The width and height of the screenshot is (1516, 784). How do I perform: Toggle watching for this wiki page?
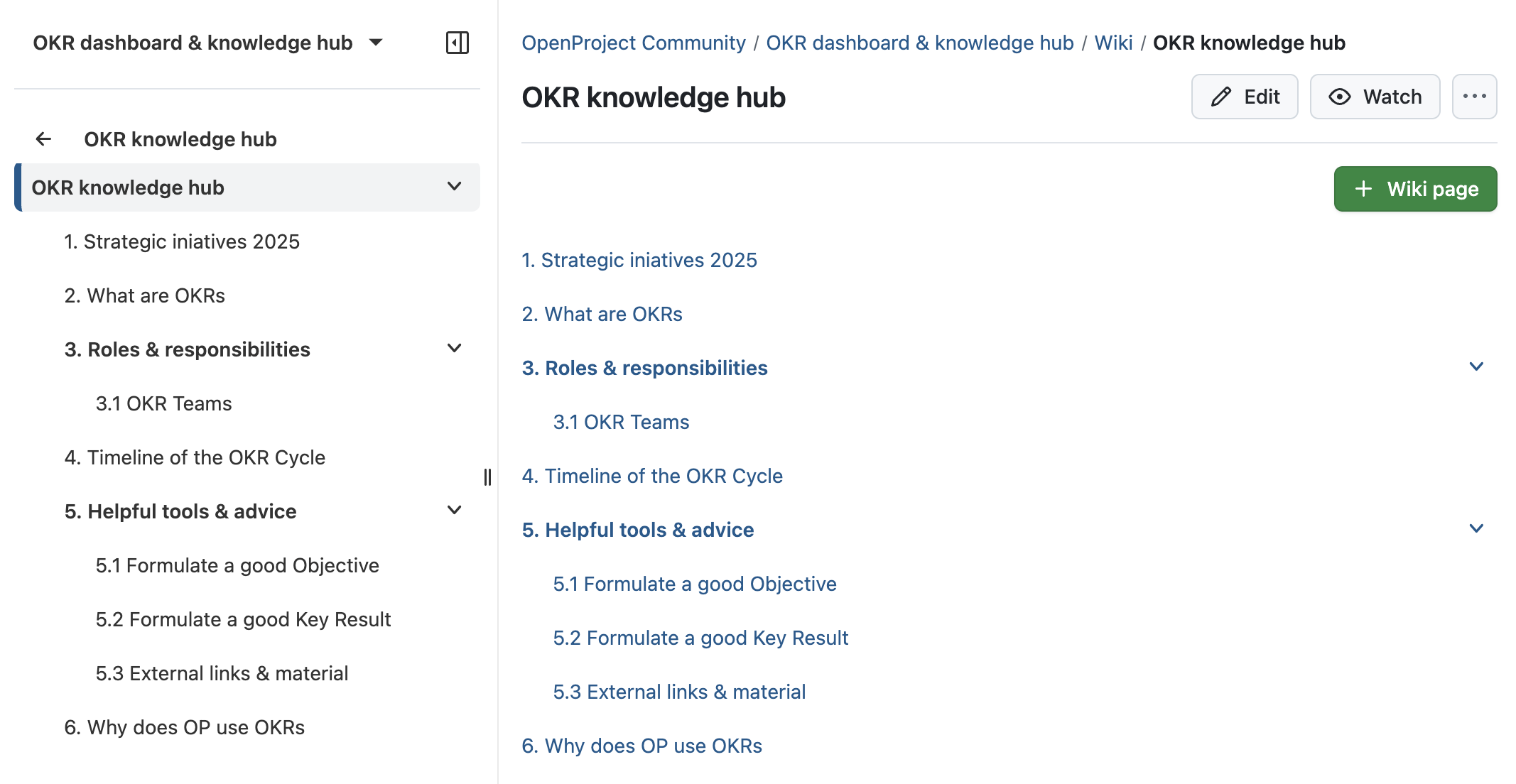(x=1375, y=96)
